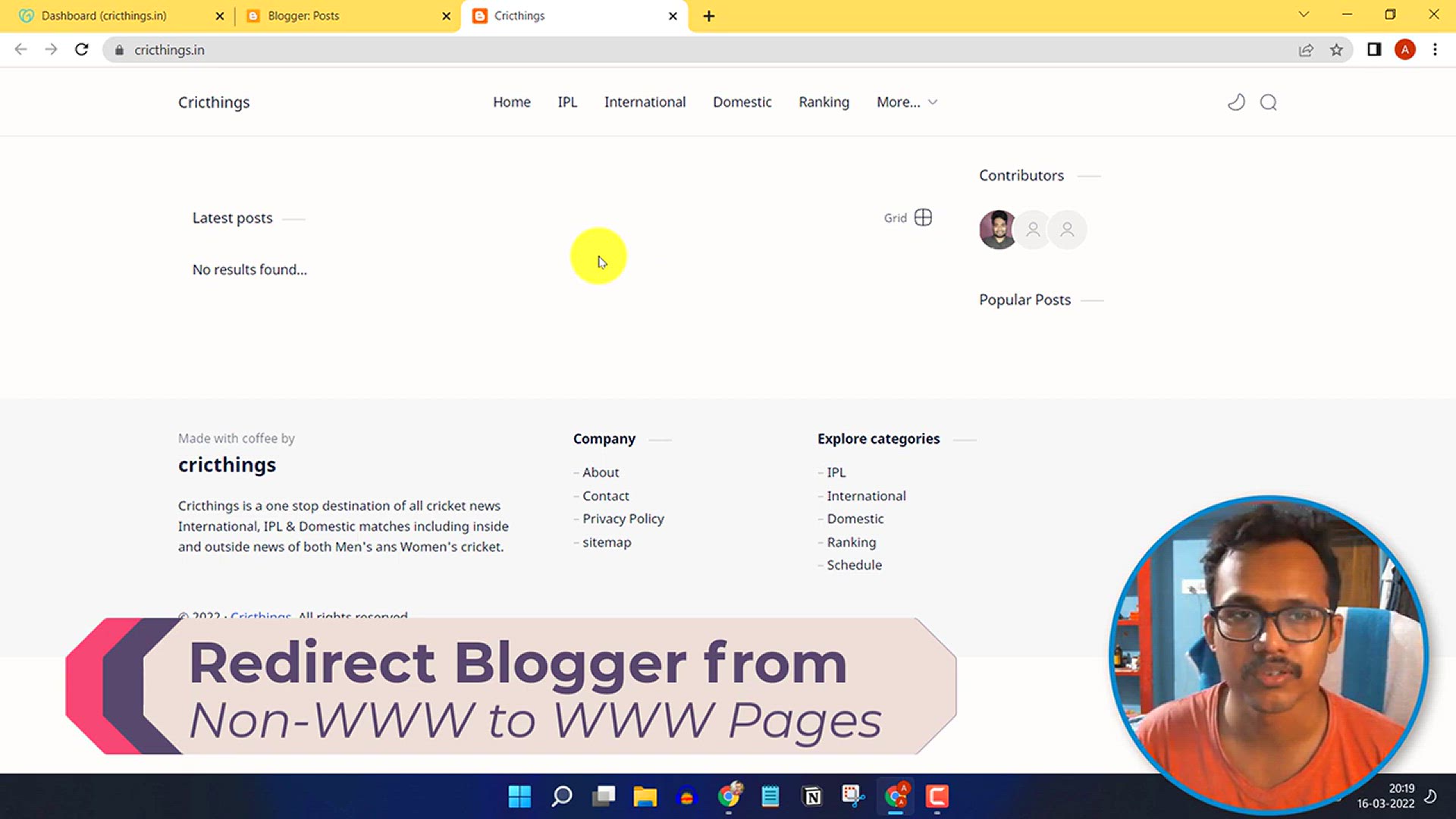The image size is (1456, 819).
Task: Share this page icon in address bar
Action: click(x=1306, y=50)
